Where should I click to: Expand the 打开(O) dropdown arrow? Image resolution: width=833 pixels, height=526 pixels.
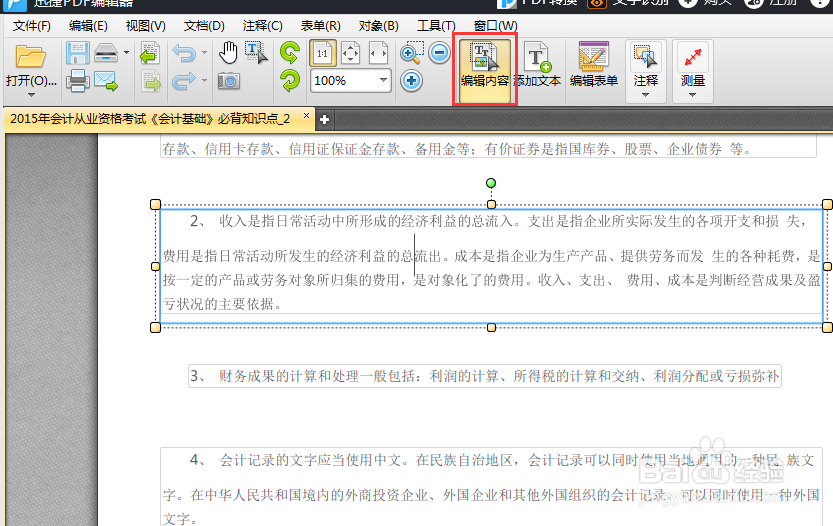31,95
